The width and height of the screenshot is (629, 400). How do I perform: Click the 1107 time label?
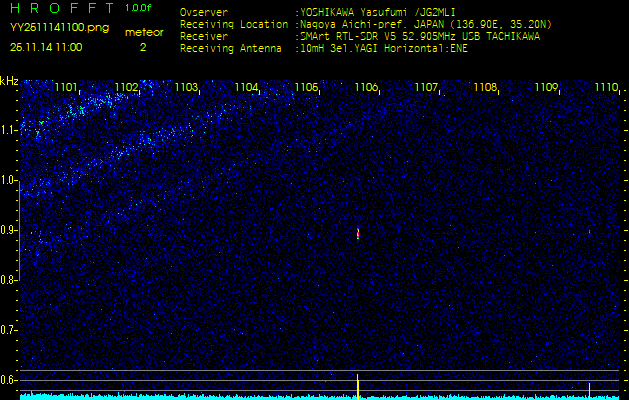pos(426,88)
